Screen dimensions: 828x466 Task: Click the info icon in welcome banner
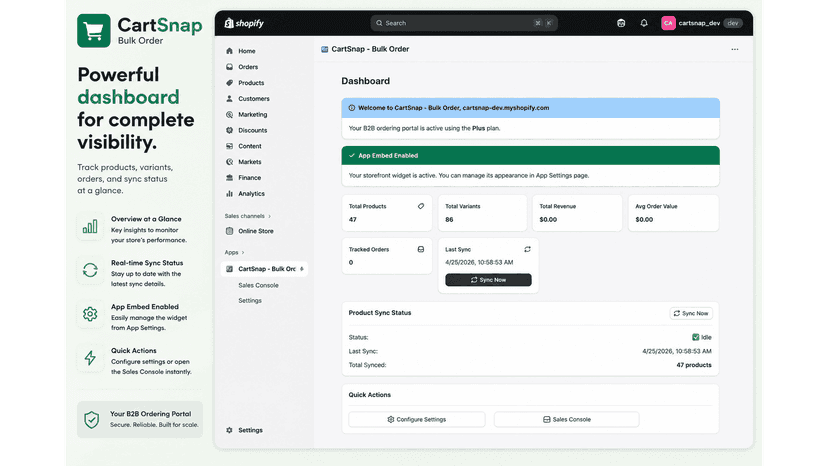pos(352,108)
